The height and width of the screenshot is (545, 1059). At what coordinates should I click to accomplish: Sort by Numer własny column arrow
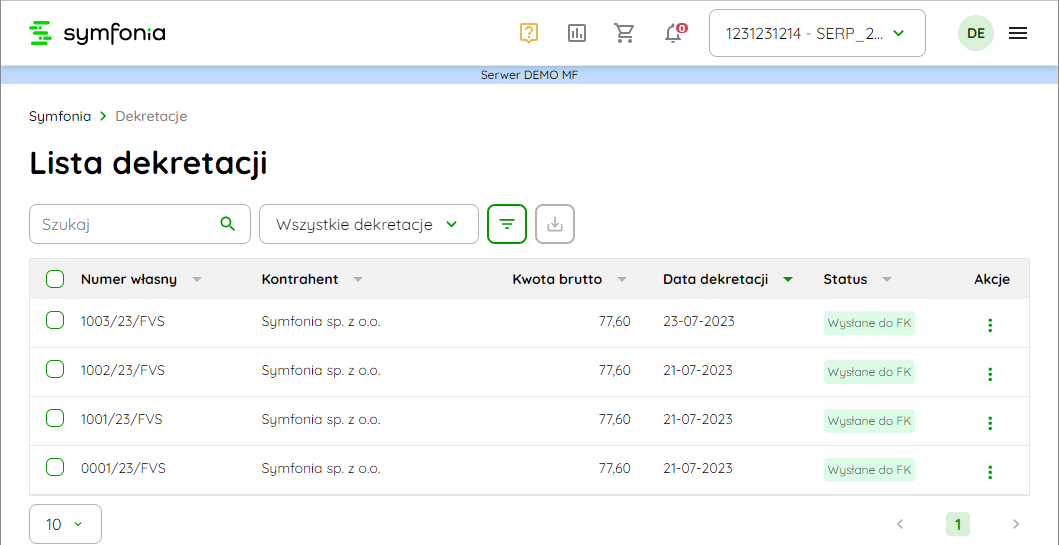pos(197,280)
